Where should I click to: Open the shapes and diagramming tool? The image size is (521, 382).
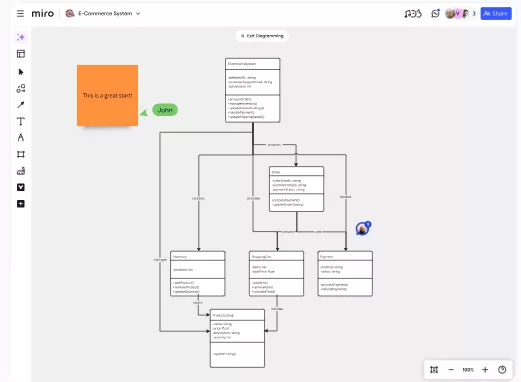pyautogui.click(x=21, y=88)
